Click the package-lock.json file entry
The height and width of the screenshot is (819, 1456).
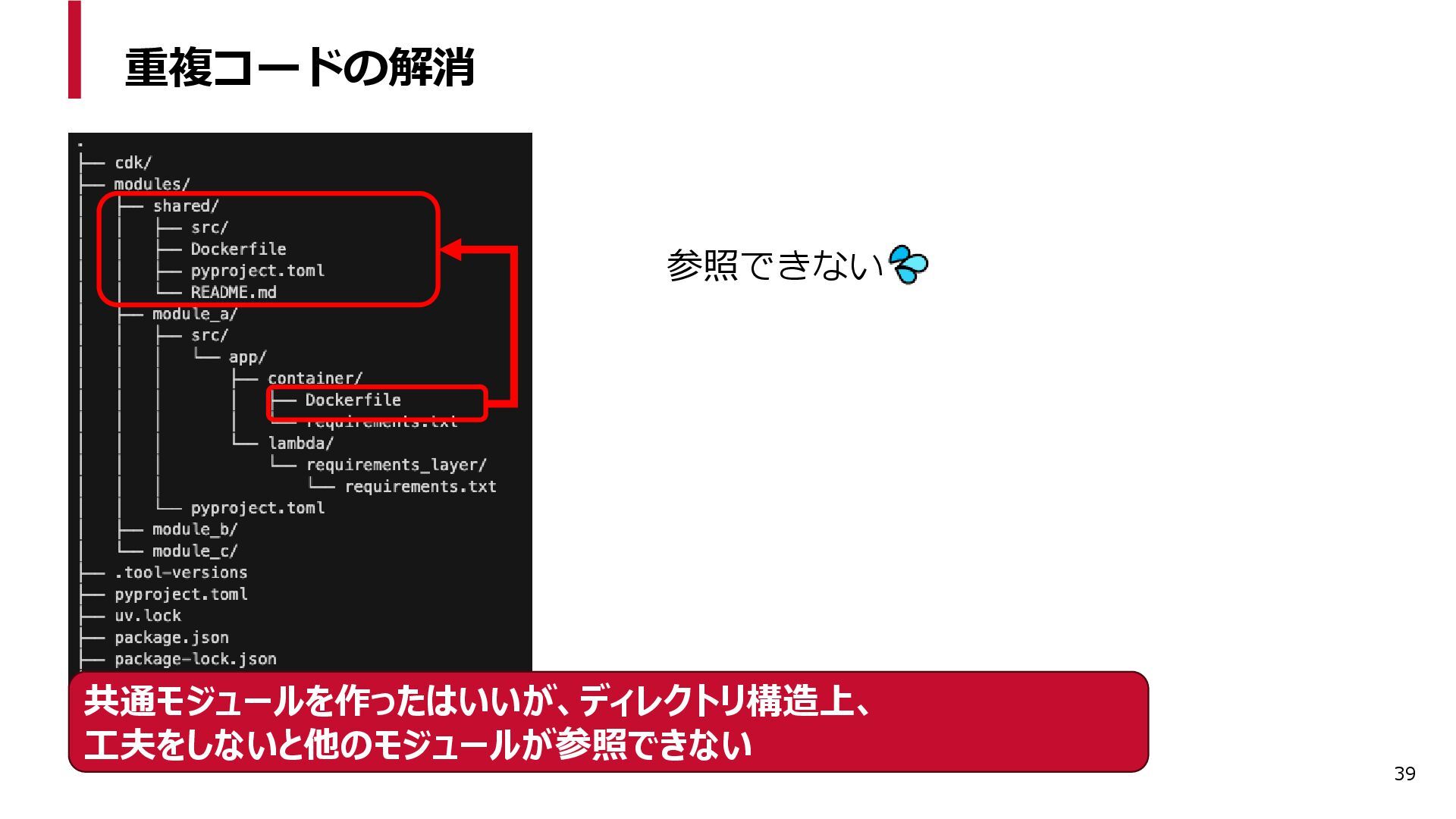[x=196, y=659]
